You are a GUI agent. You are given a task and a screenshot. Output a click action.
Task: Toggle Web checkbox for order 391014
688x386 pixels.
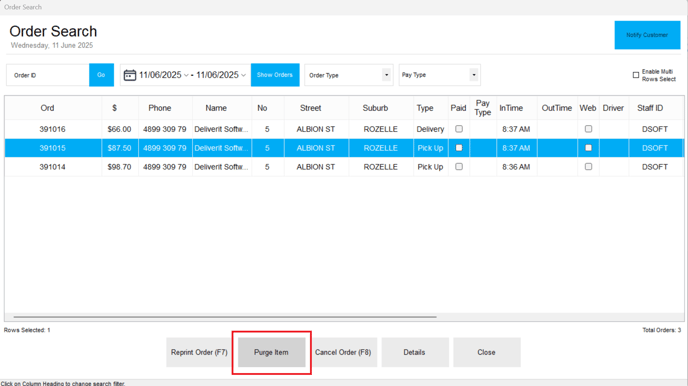click(x=588, y=167)
